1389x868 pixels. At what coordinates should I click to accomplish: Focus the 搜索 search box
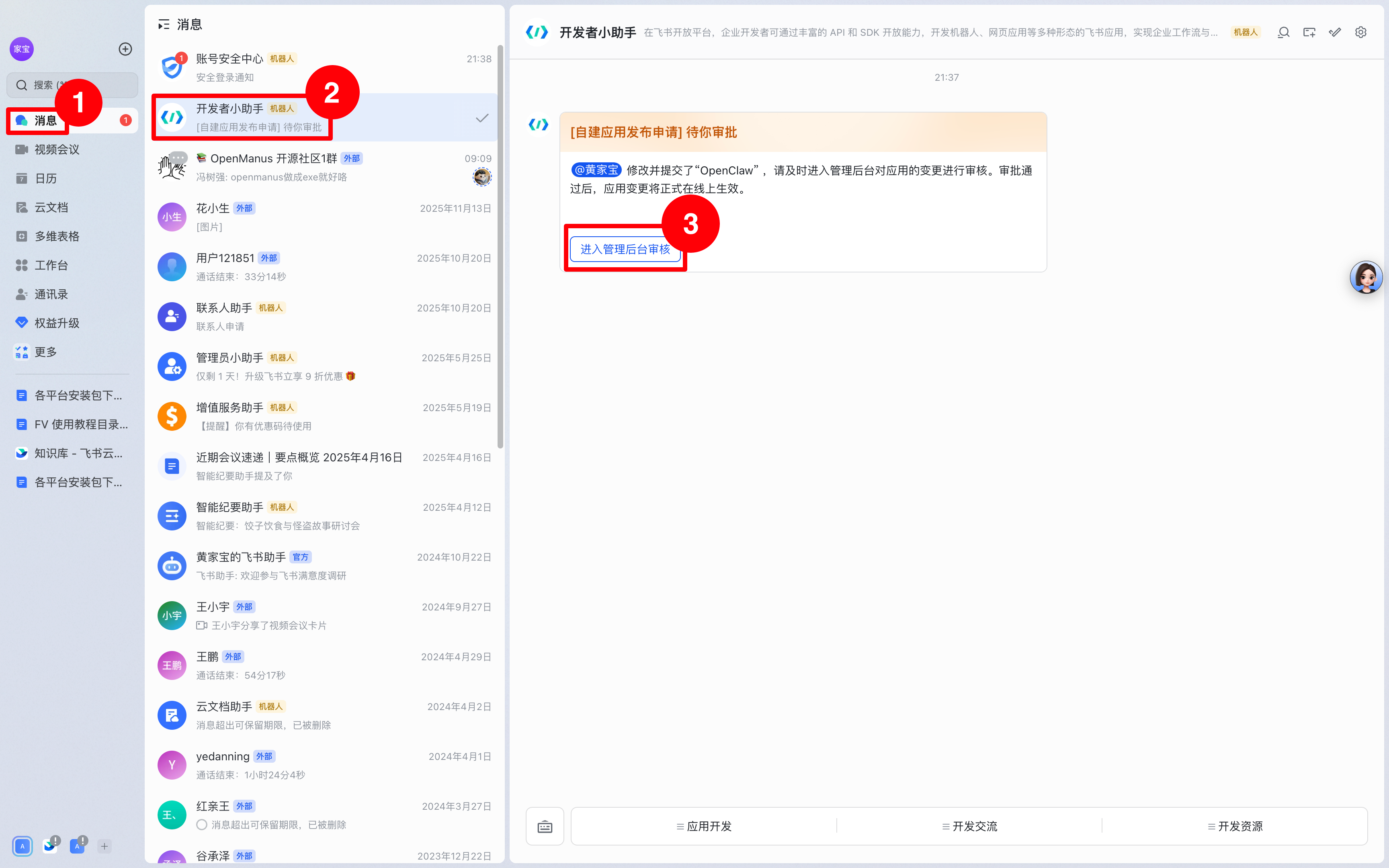[x=72, y=85]
